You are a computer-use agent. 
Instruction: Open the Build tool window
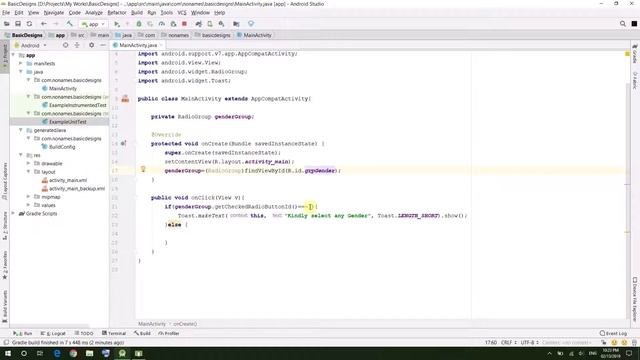[142, 333]
